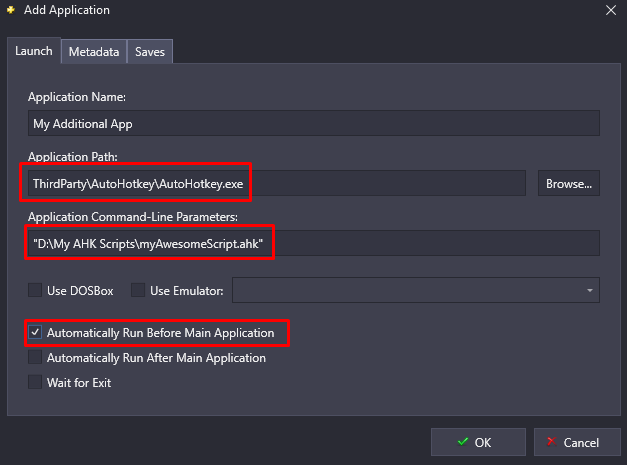Click inside the Use Emulator combo box
The image size is (627, 465).
pyautogui.click(x=405, y=291)
